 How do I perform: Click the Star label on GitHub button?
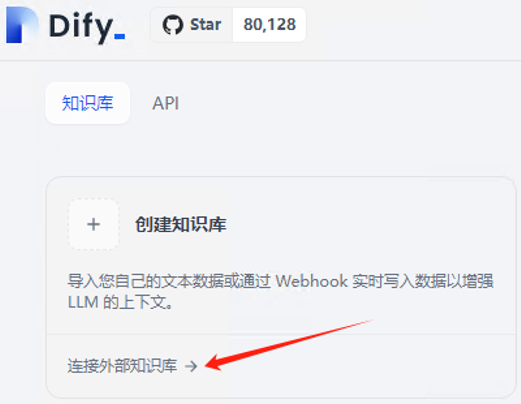[x=205, y=25]
